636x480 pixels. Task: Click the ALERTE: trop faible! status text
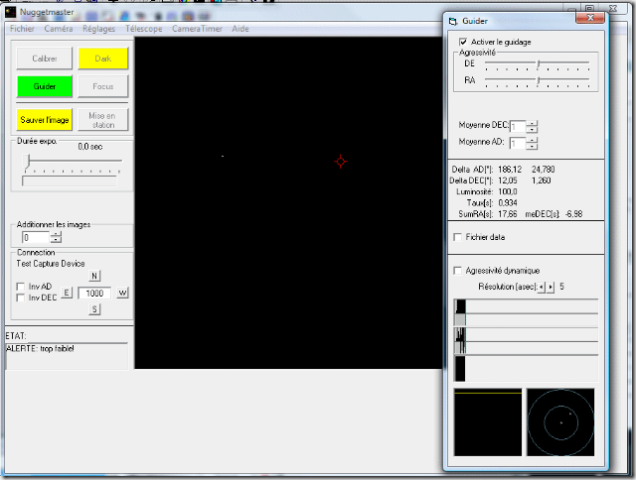[x=40, y=349]
